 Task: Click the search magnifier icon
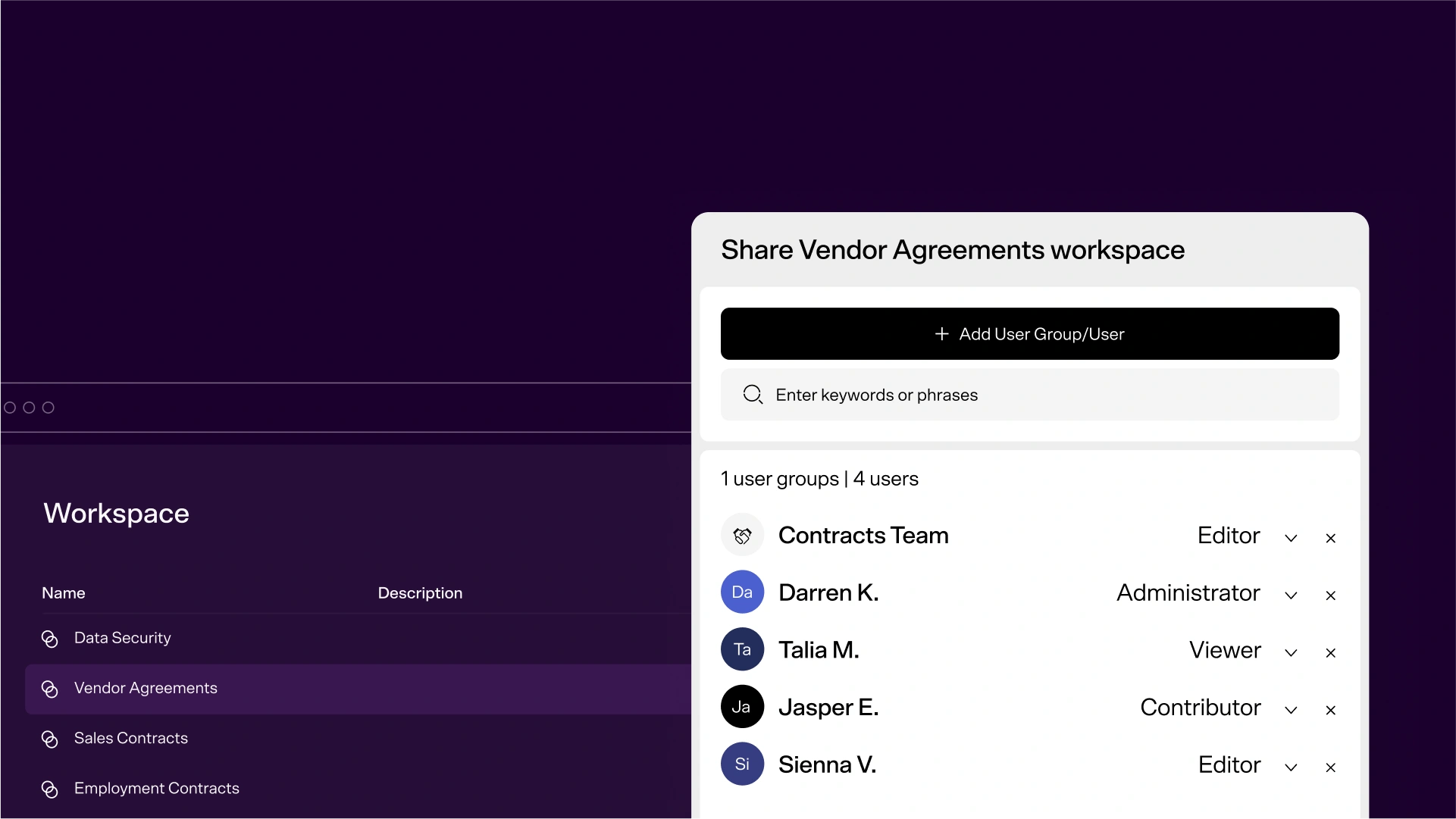(x=753, y=395)
